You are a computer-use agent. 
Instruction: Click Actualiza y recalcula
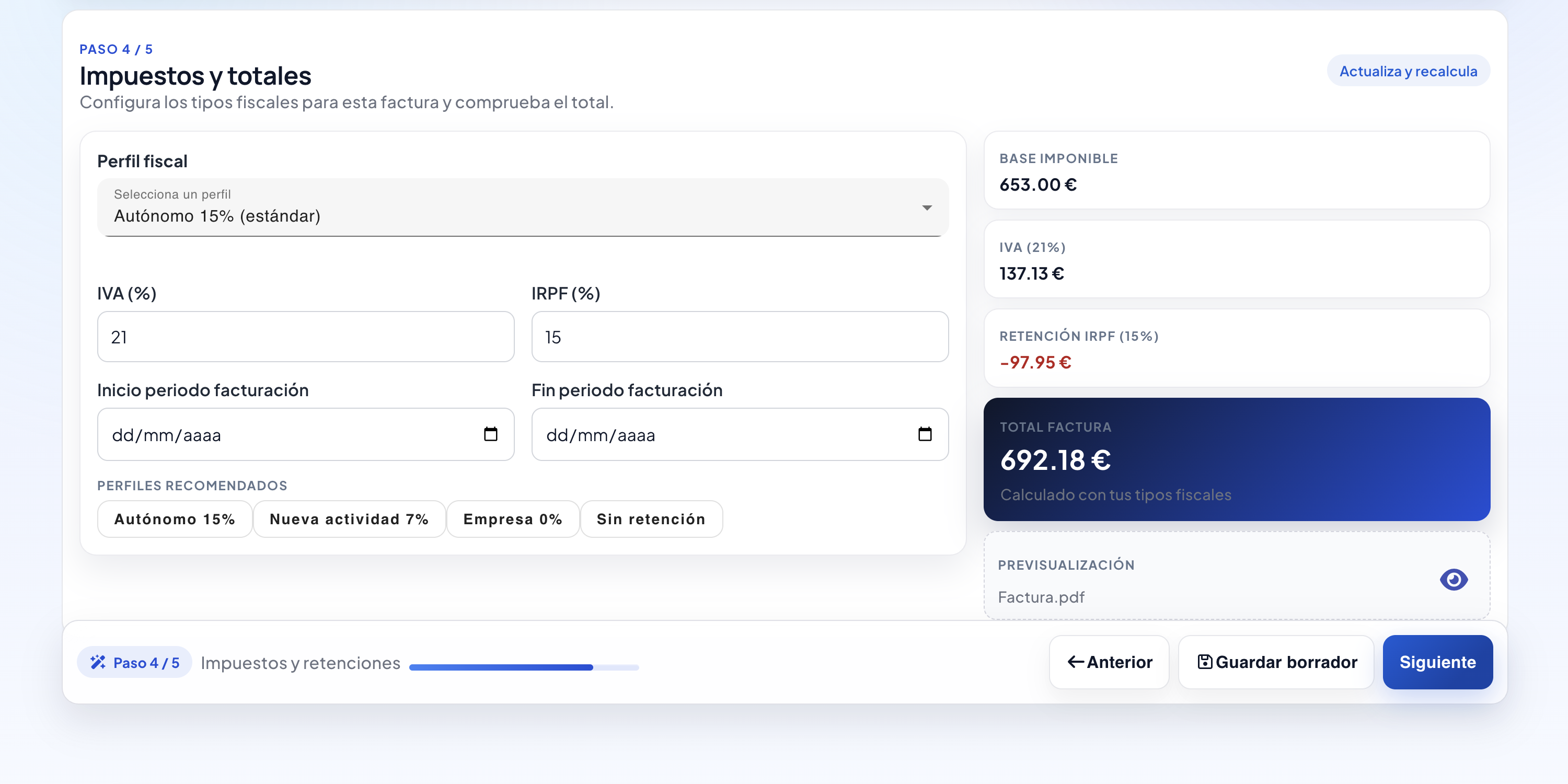[x=1409, y=71]
